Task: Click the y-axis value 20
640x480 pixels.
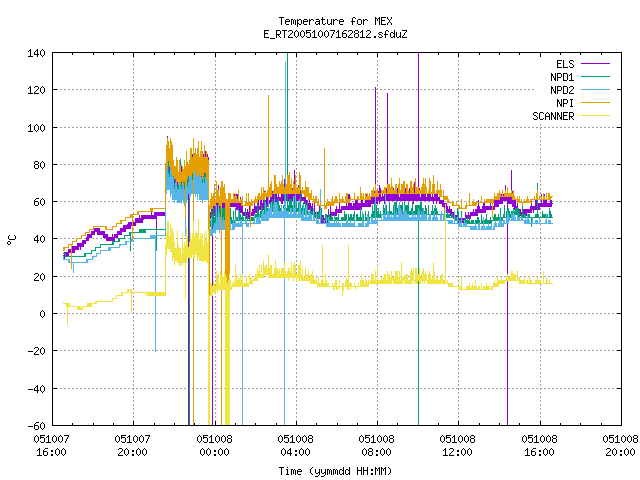Action: click(x=40, y=277)
